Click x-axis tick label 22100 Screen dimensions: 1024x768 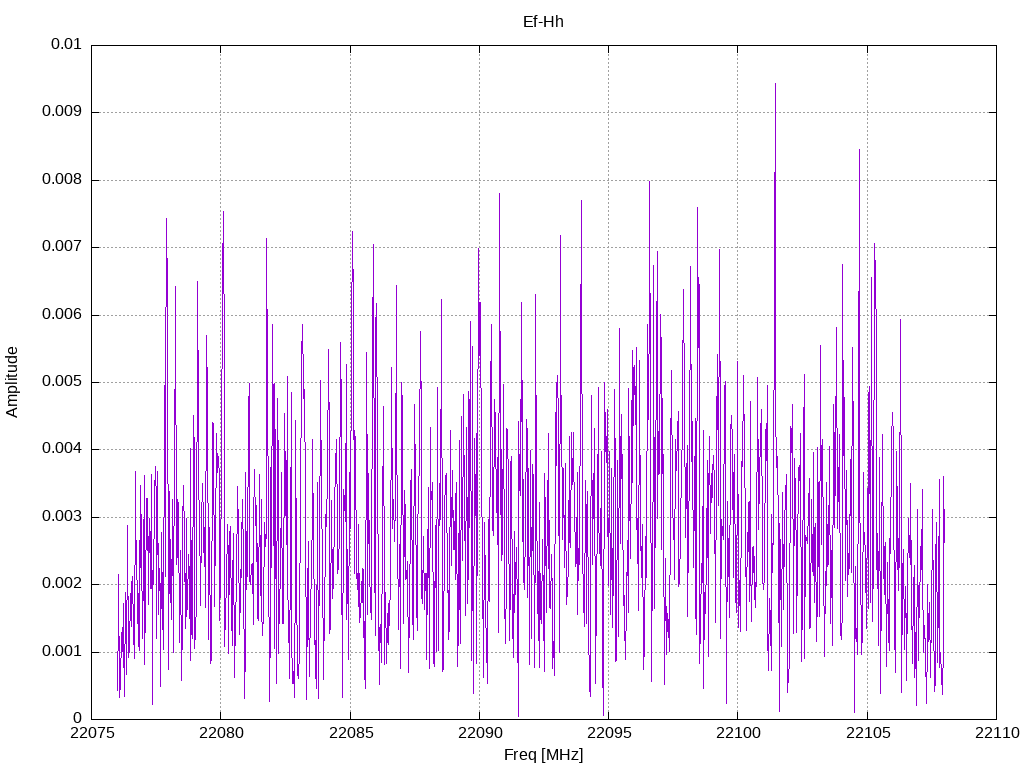pyautogui.click(x=739, y=733)
